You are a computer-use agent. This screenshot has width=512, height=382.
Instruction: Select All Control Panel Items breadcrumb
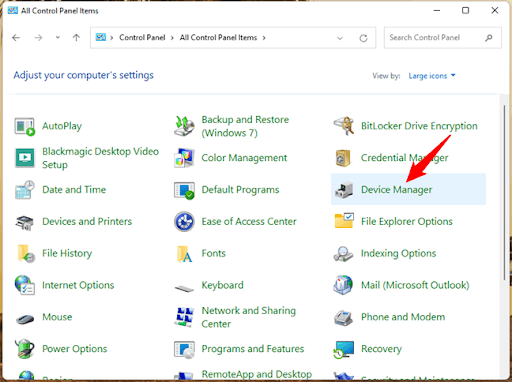[218, 38]
